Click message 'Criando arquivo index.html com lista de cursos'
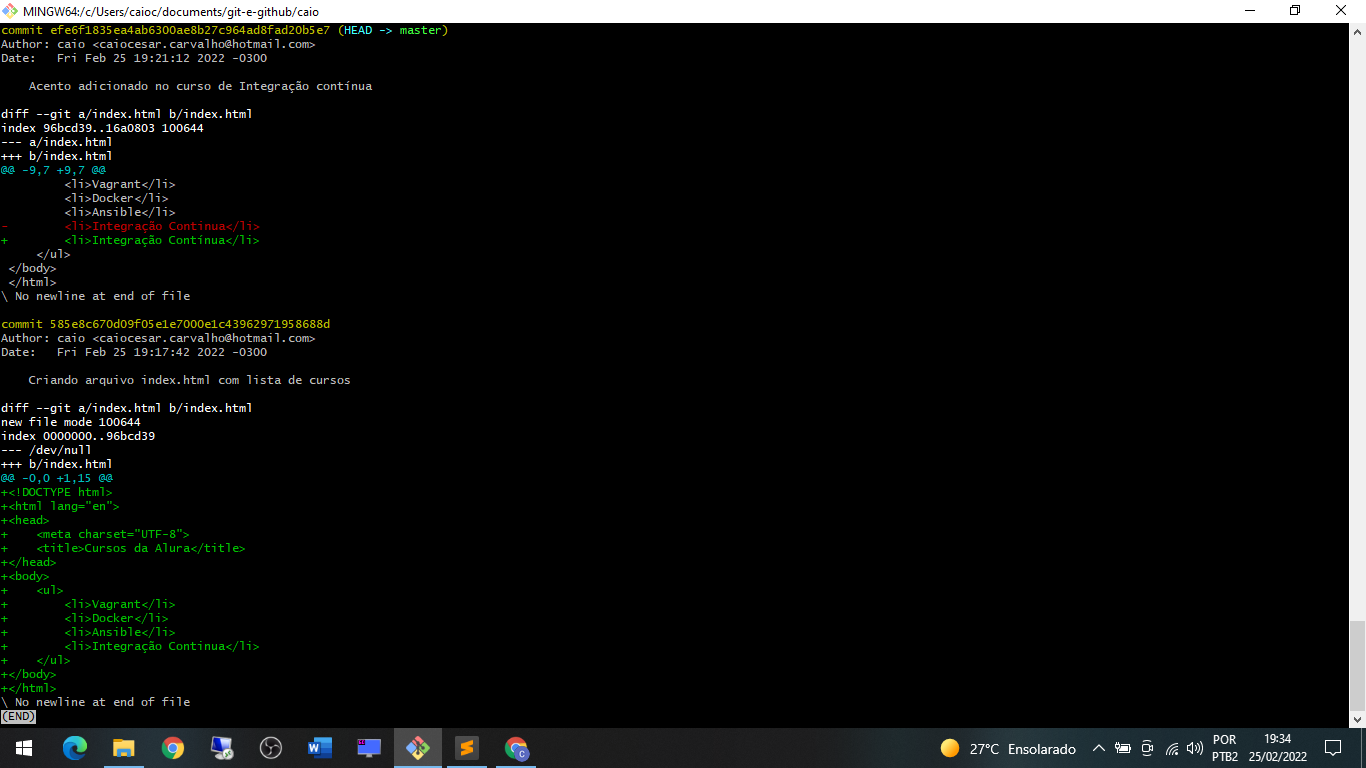 click(189, 380)
